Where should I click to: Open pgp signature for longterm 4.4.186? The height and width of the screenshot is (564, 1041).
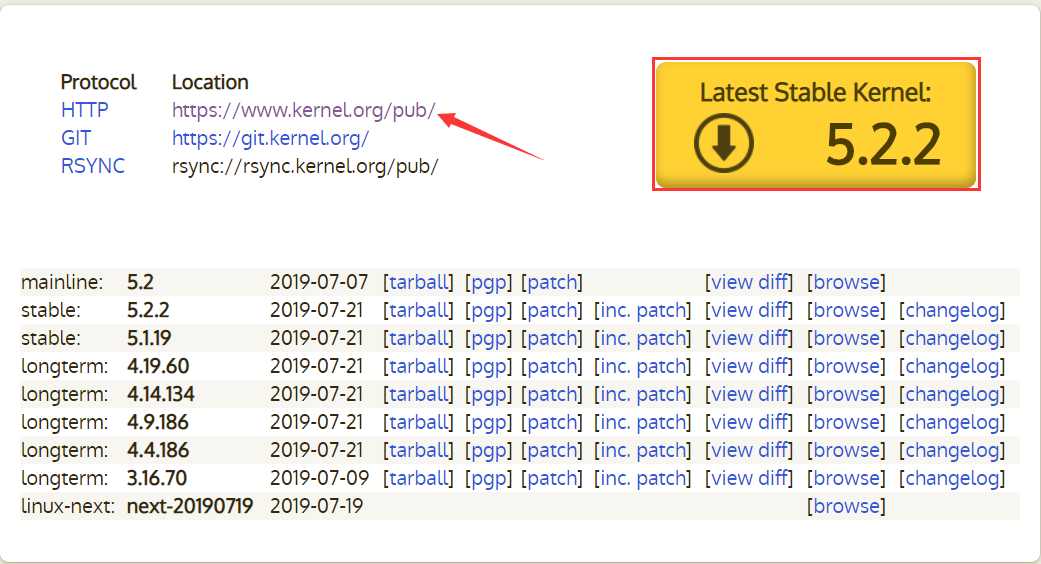(489, 451)
